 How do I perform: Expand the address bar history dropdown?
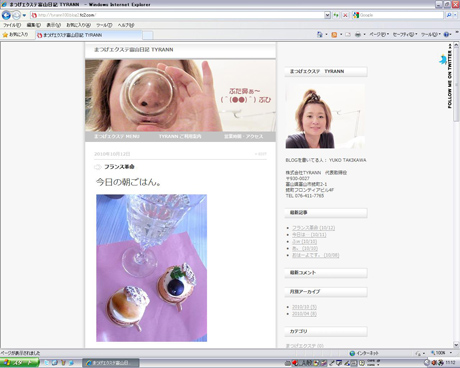point(327,15)
